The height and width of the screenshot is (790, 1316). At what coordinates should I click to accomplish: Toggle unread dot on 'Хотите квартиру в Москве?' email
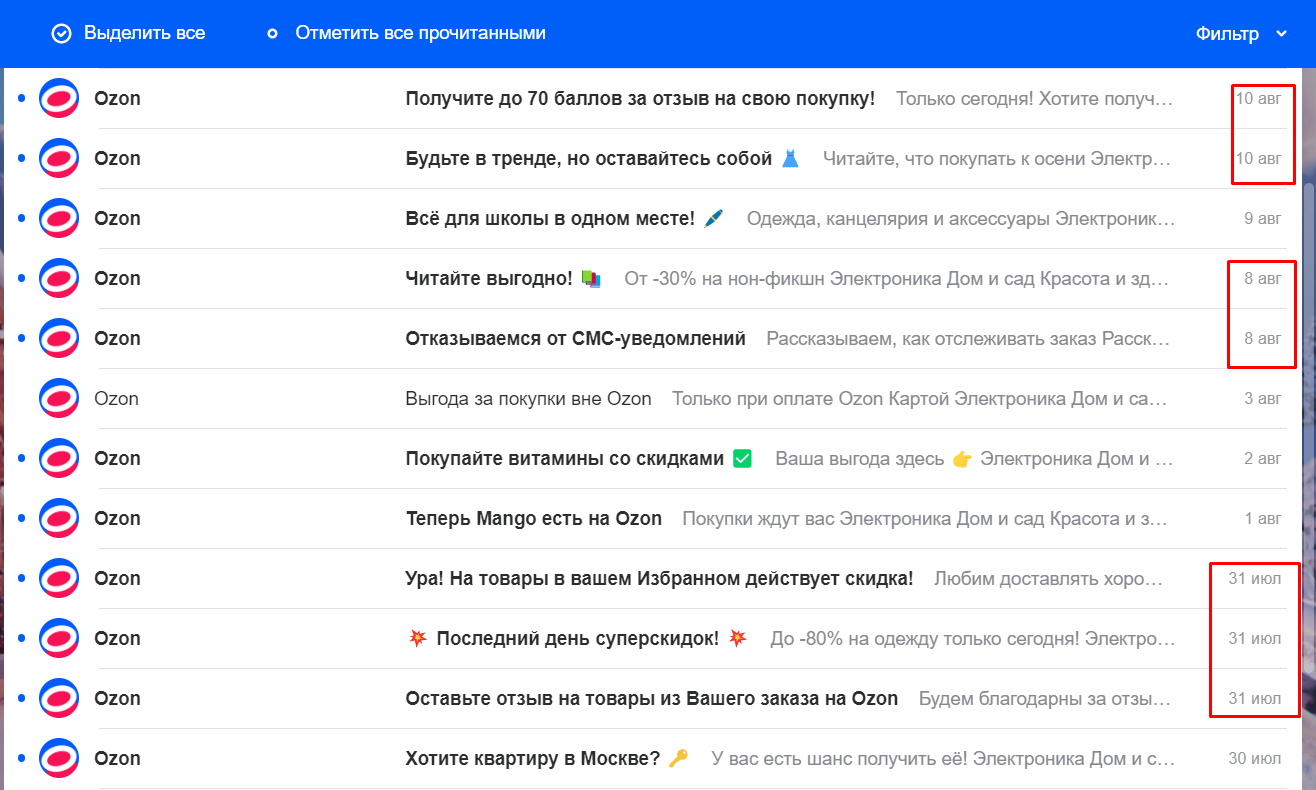22,758
